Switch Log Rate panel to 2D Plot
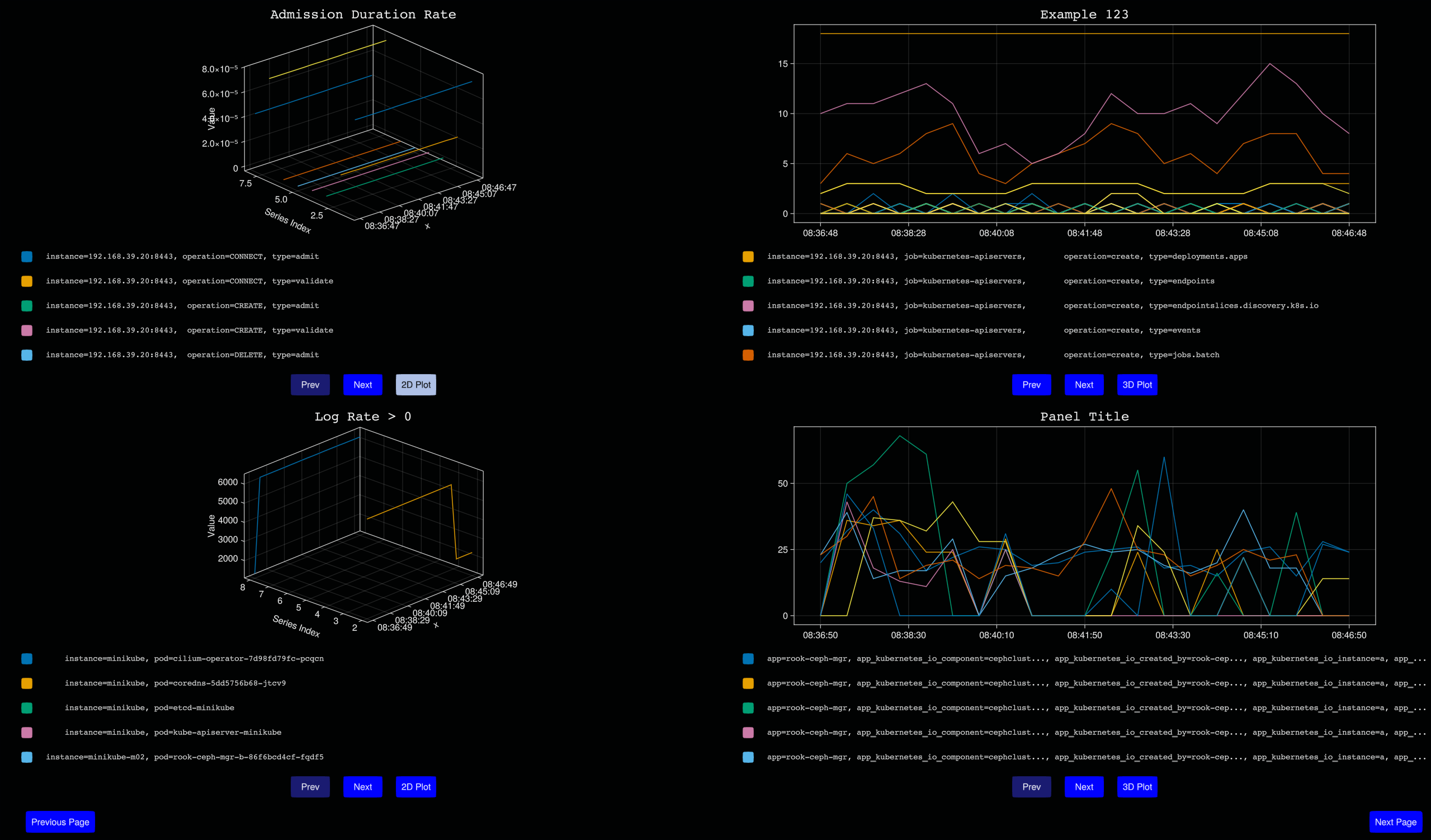This screenshot has width=1431, height=840. (415, 787)
